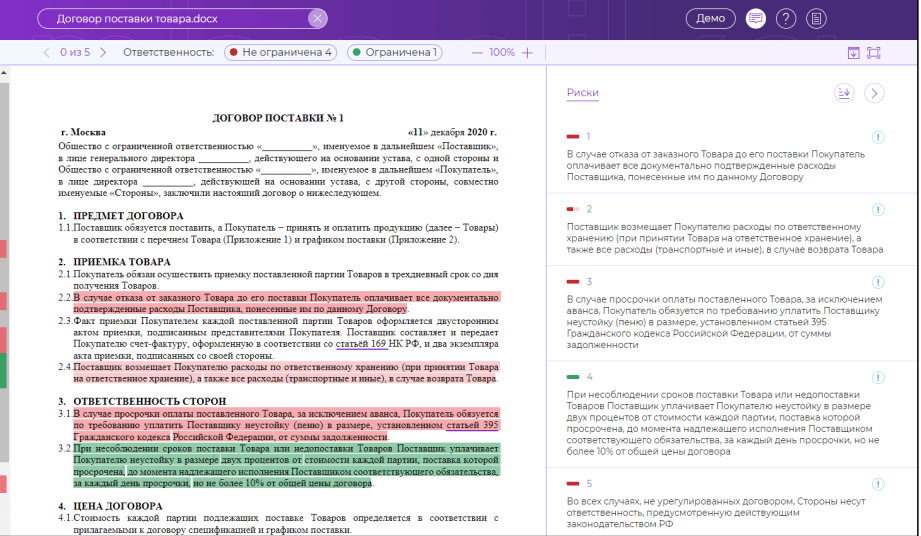Click the green marker on document scrollbar
Screen dimensions: 921x536
click(x=3, y=370)
